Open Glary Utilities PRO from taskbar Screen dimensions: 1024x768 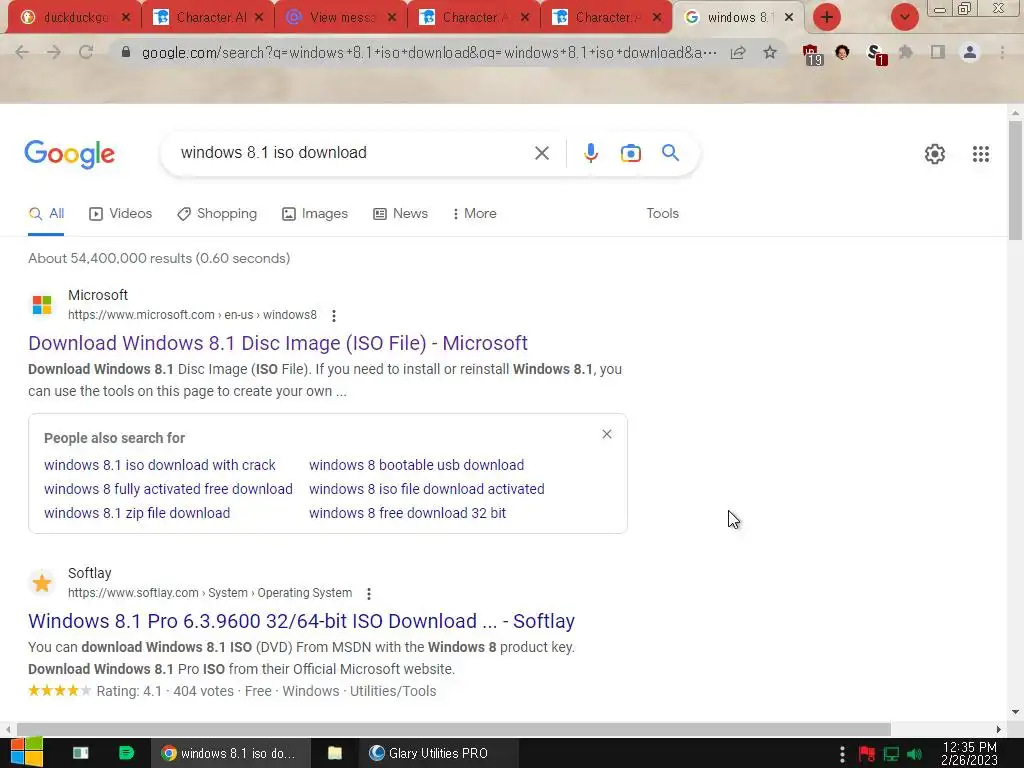click(439, 753)
